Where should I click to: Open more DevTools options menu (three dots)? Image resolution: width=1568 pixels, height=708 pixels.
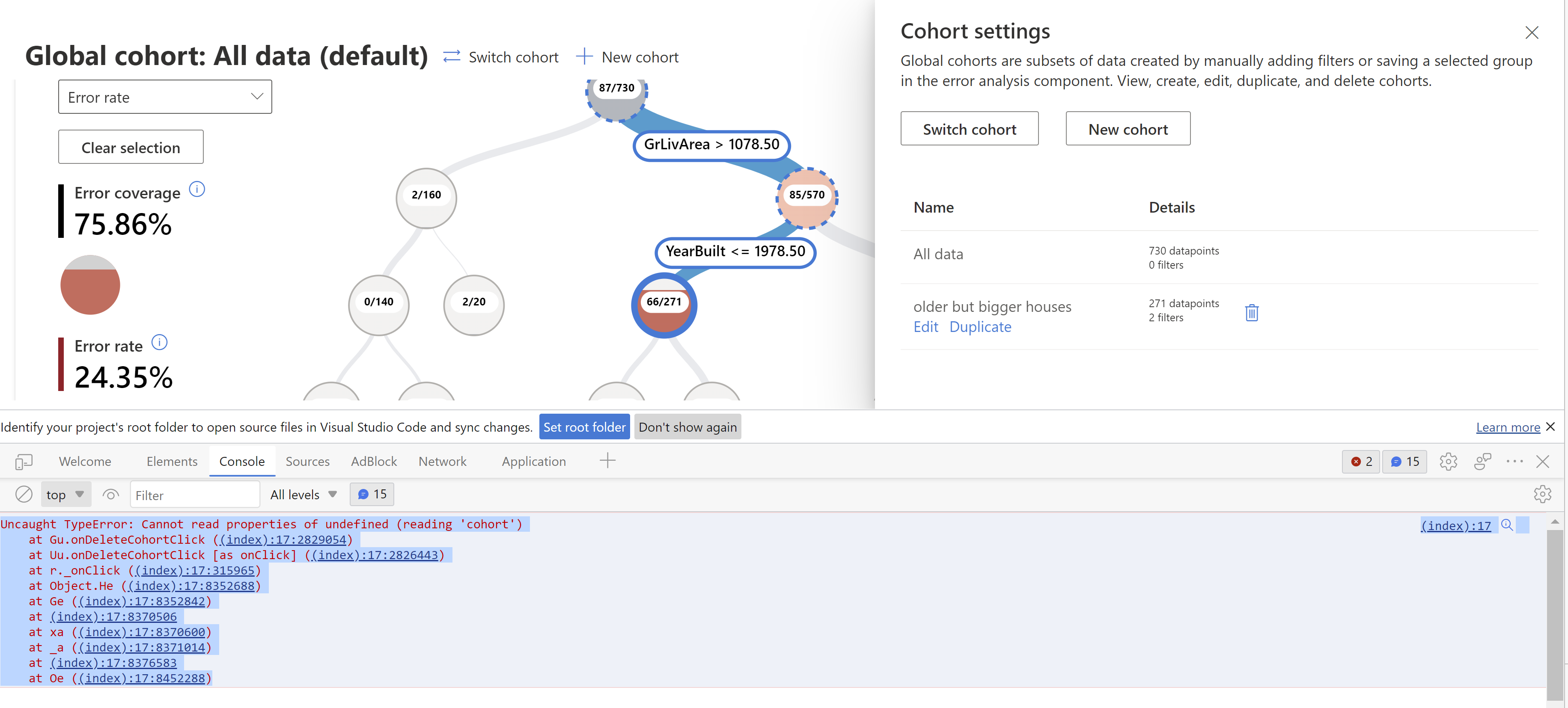tap(1514, 461)
